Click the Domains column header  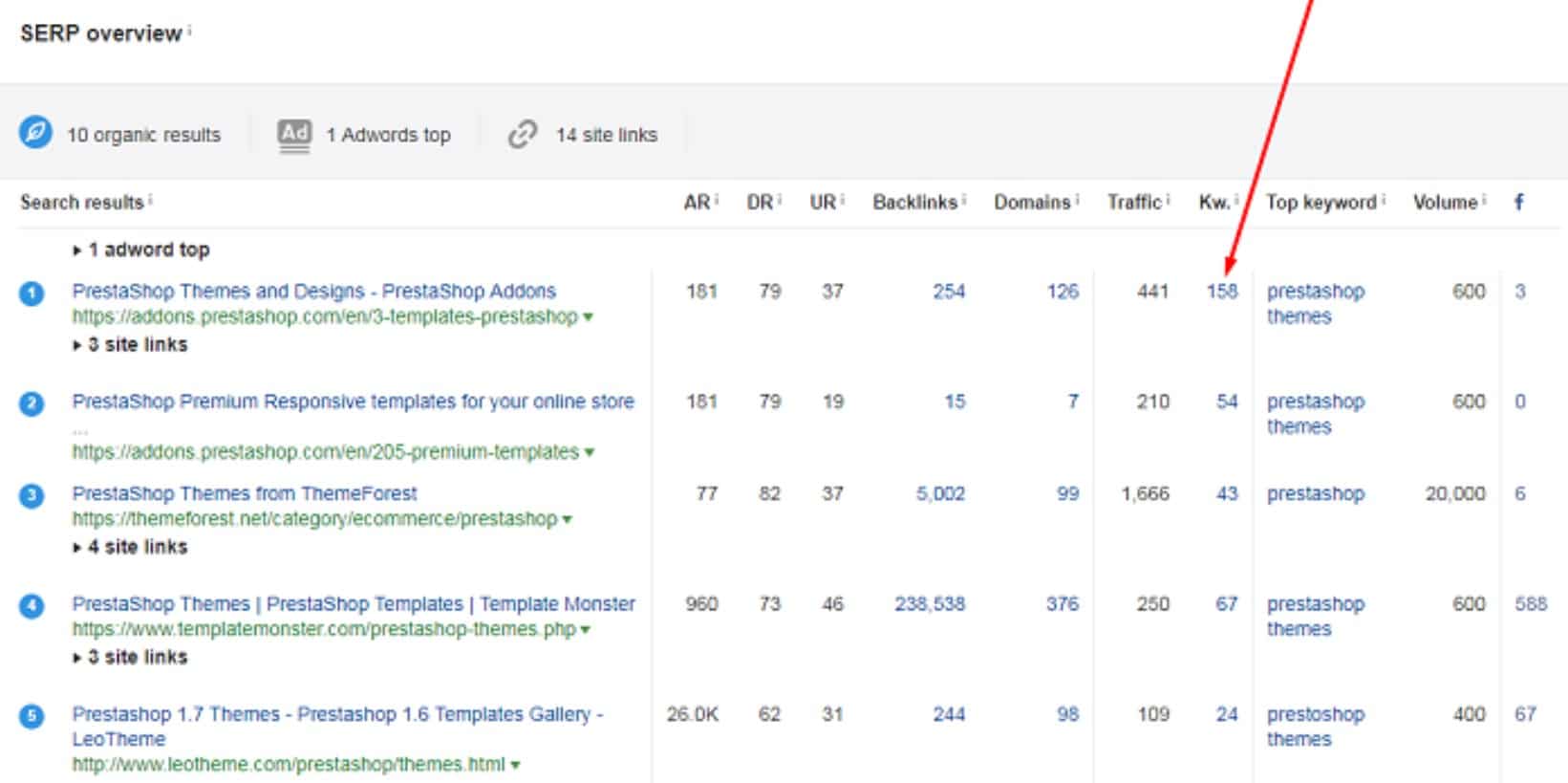click(x=1032, y=202)
